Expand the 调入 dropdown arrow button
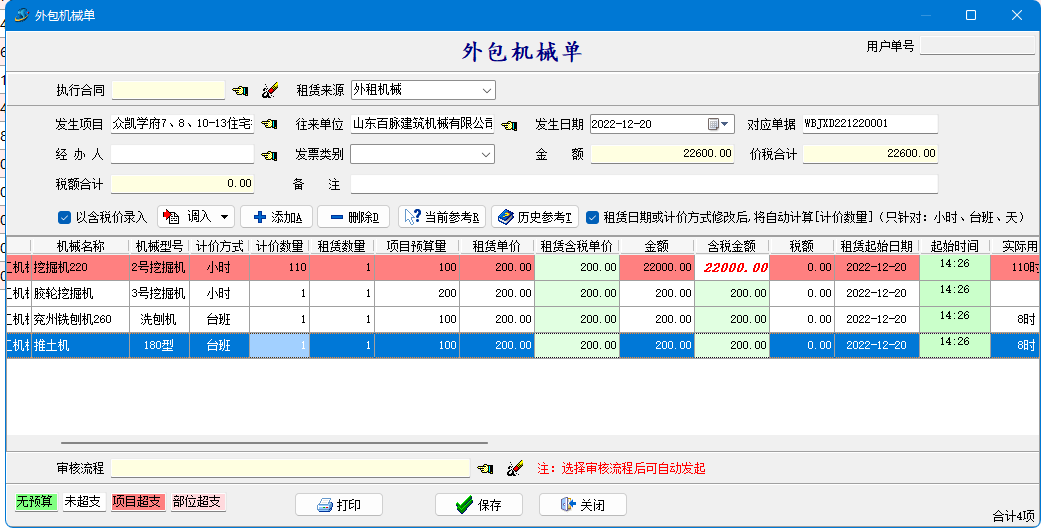Image resolution: width=1041 pixels, height=528 pixels. pos(225,217)
